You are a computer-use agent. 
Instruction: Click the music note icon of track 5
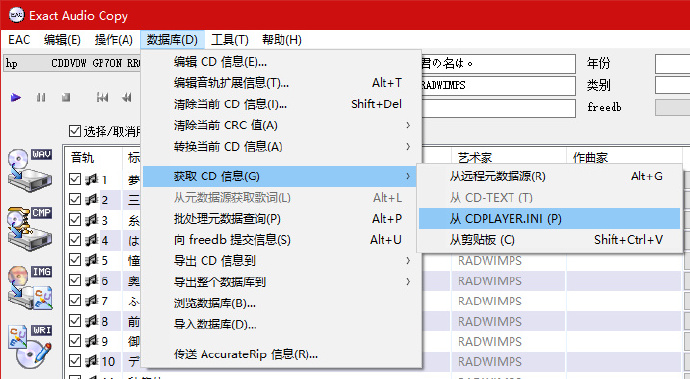coord(92,260)
